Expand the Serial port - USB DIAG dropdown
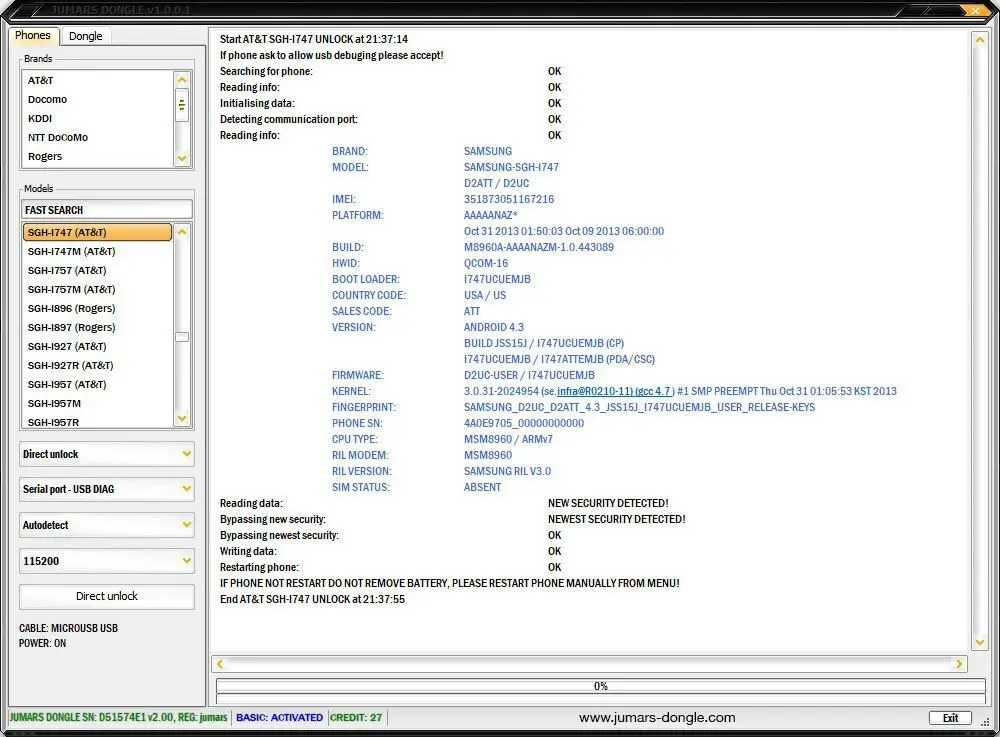The width and height of the screenshot is (1000, 737). coord(107,489)
